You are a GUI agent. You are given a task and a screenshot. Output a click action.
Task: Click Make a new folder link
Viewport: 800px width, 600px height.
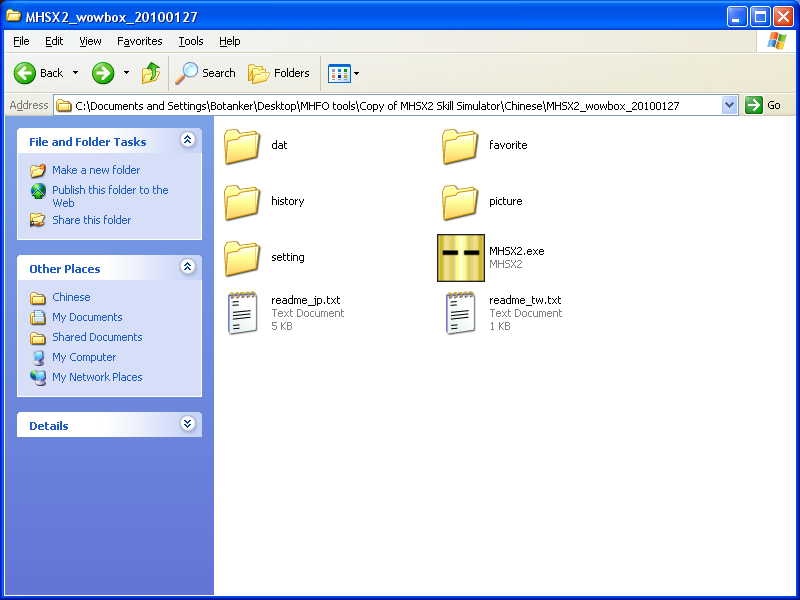click(96, 170)
